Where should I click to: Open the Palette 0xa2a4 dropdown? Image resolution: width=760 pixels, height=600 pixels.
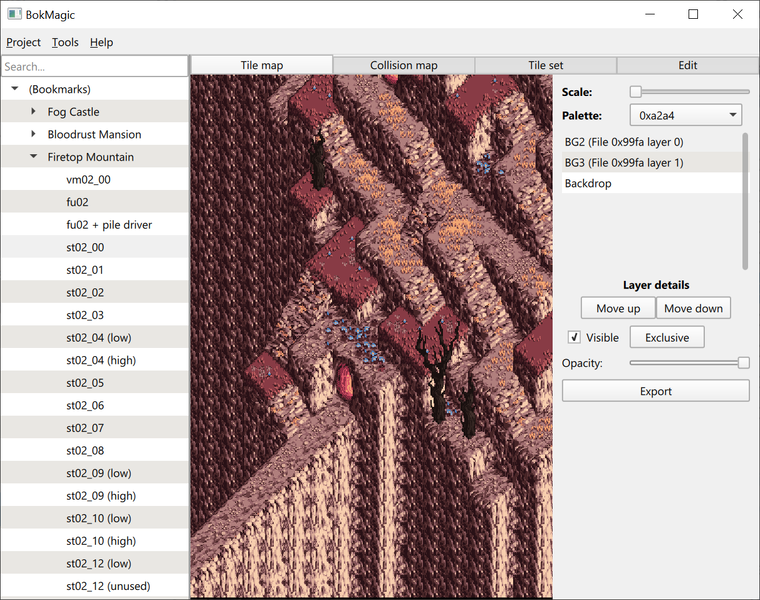(x=685, y=115)
